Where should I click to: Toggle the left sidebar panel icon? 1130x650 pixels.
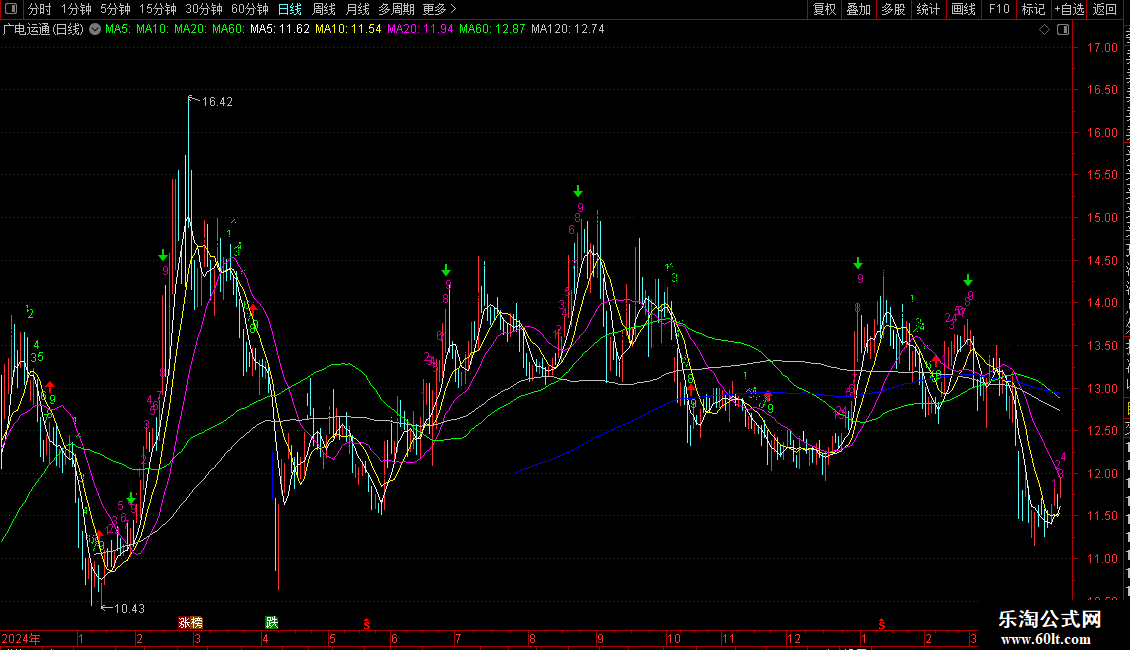[x=11, y=9]
